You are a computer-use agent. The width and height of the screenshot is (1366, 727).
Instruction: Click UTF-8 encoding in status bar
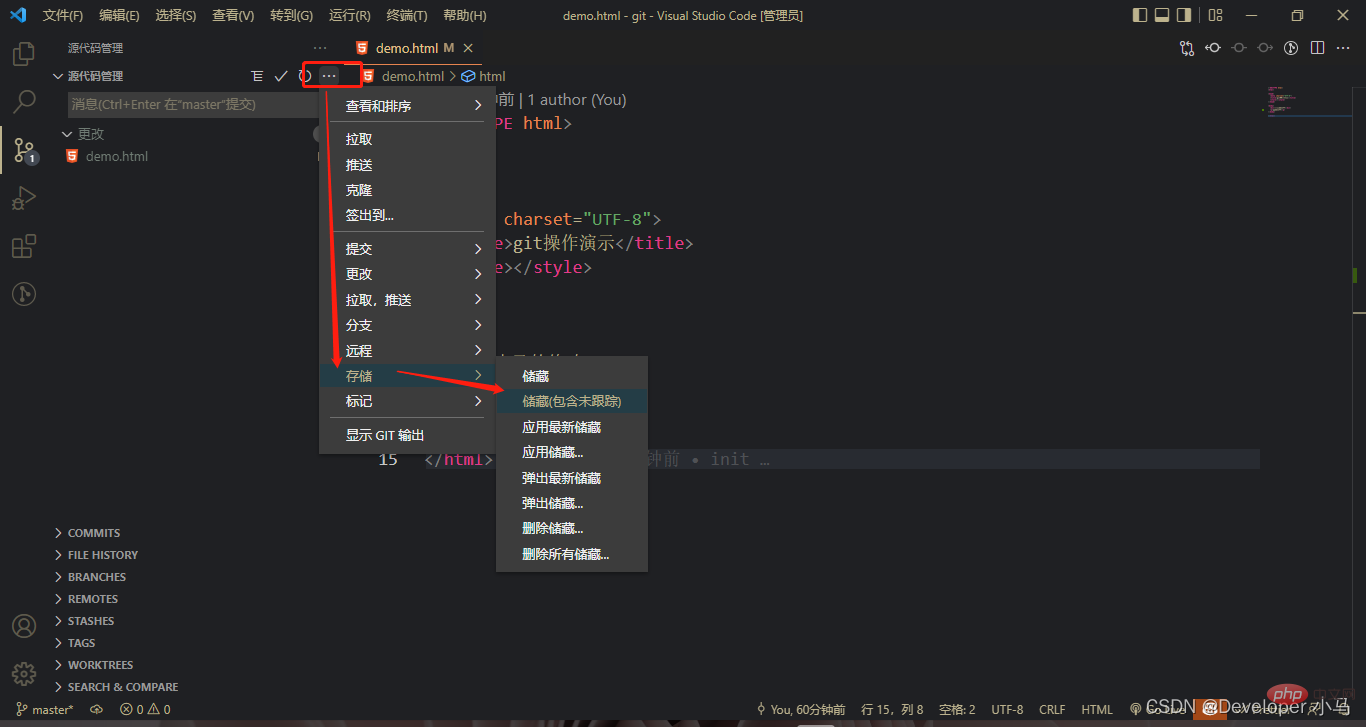pyautogui.click(x=1007, y=710)
